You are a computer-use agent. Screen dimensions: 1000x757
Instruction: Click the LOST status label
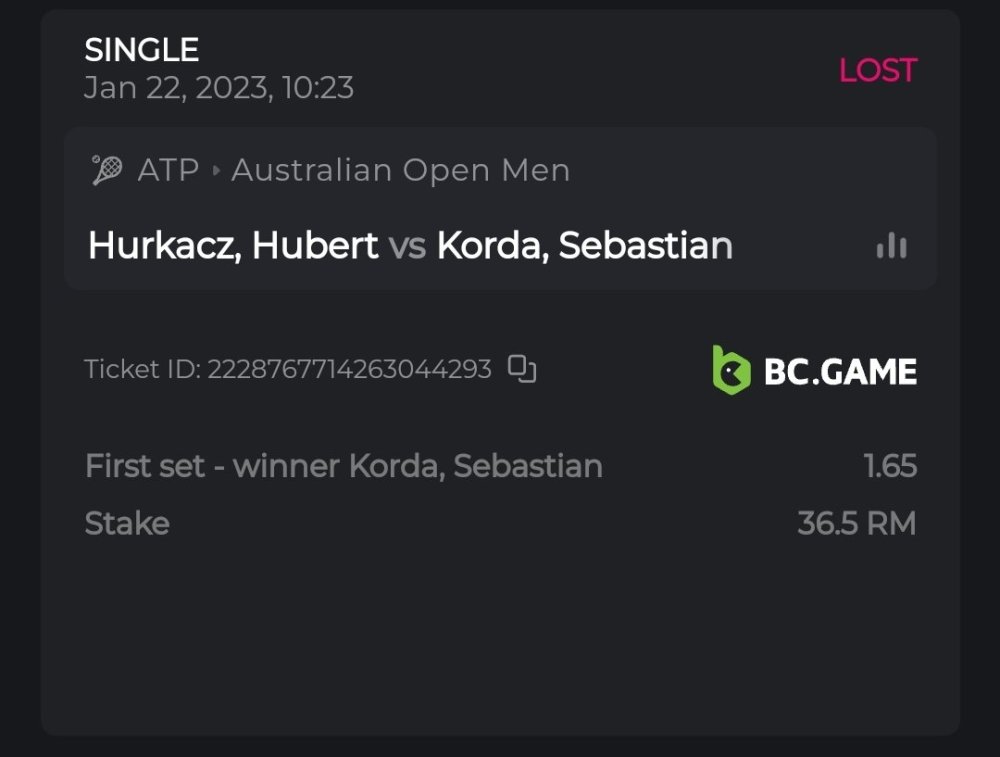[877, 70]
